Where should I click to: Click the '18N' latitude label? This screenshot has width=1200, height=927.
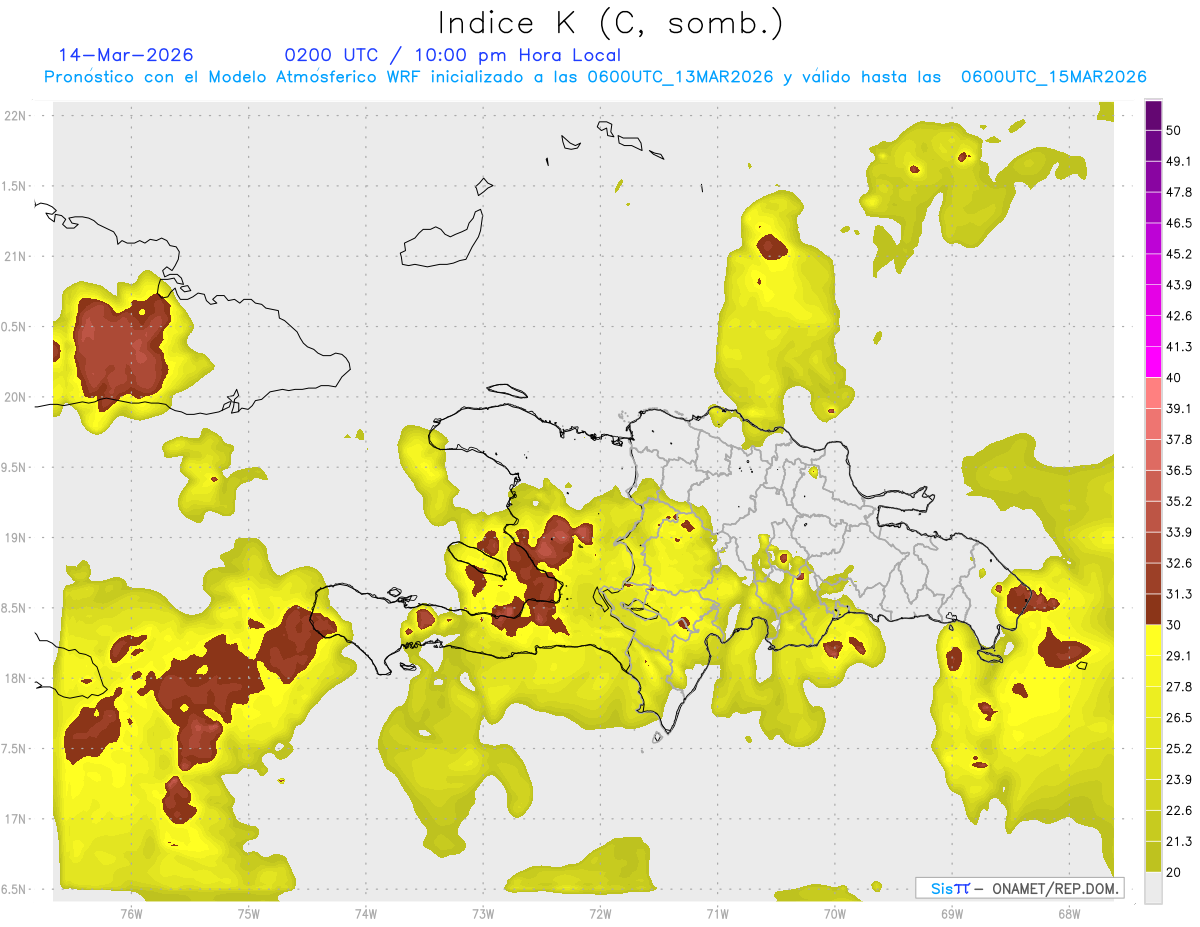click(x=15, y=679)
